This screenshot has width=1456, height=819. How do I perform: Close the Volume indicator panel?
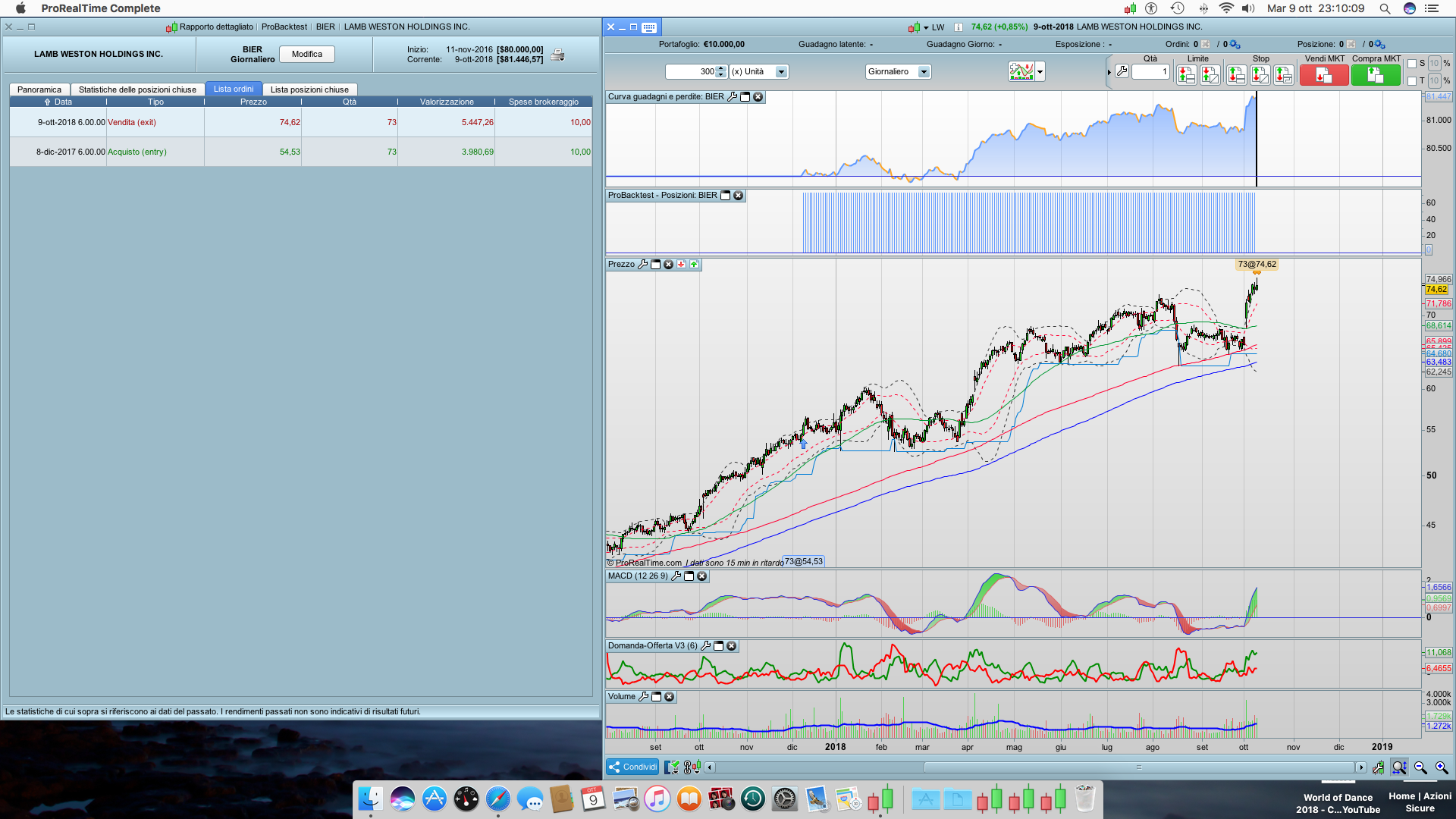pyautogui.click(x=670, y=697)
